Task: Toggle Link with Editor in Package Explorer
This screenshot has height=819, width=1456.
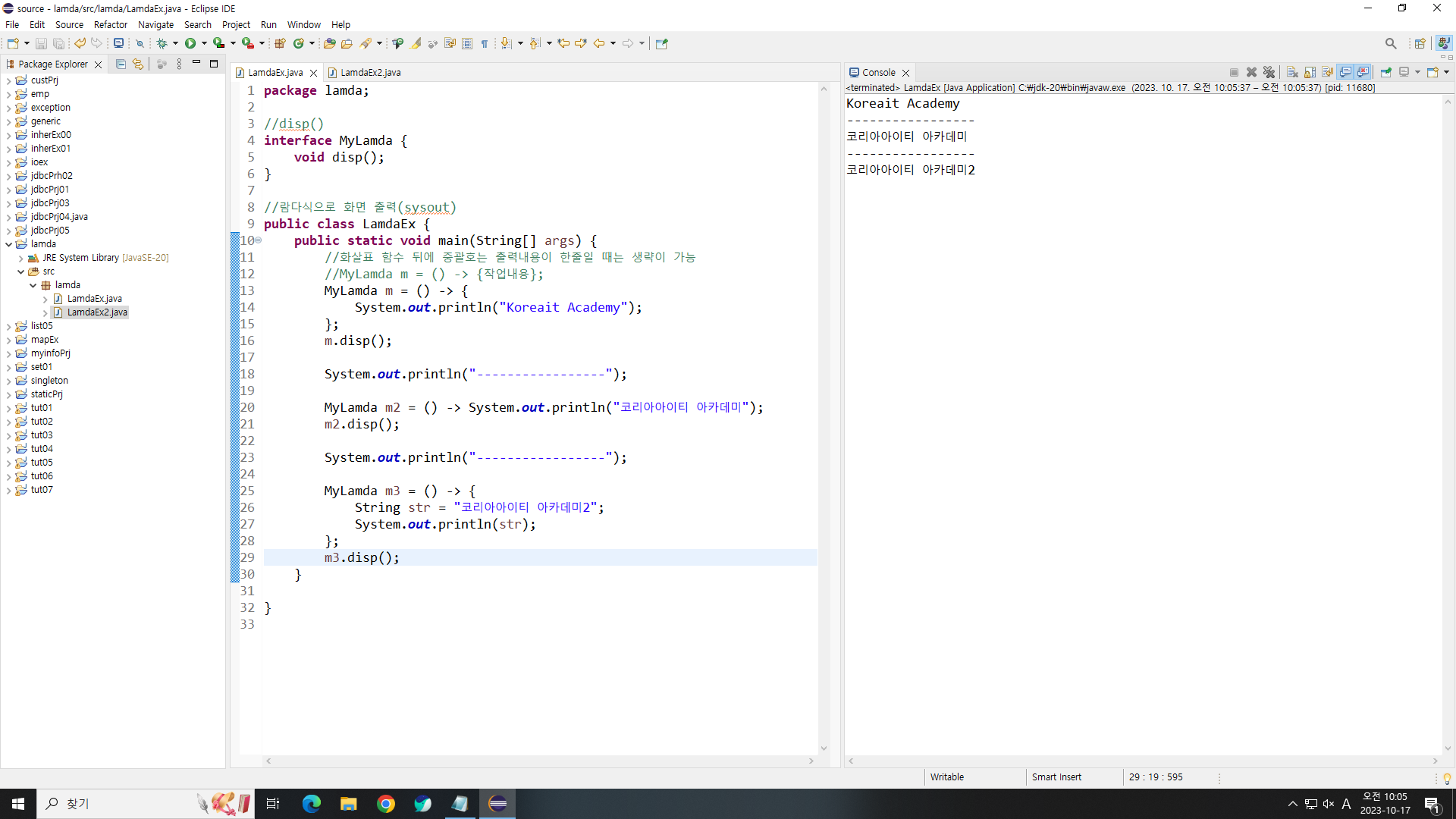Action: 138,64
